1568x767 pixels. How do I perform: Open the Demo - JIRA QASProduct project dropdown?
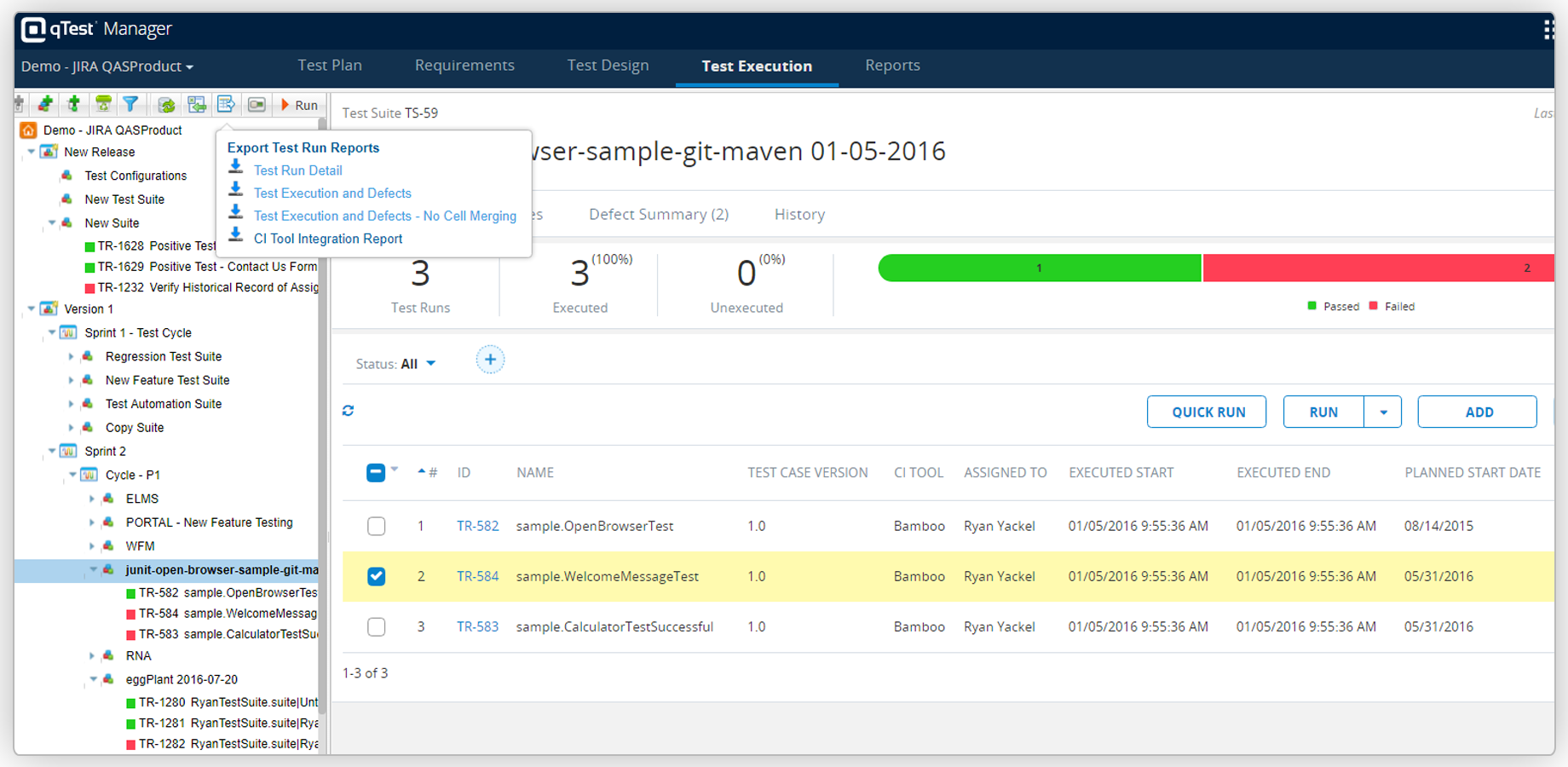(107, 66)
